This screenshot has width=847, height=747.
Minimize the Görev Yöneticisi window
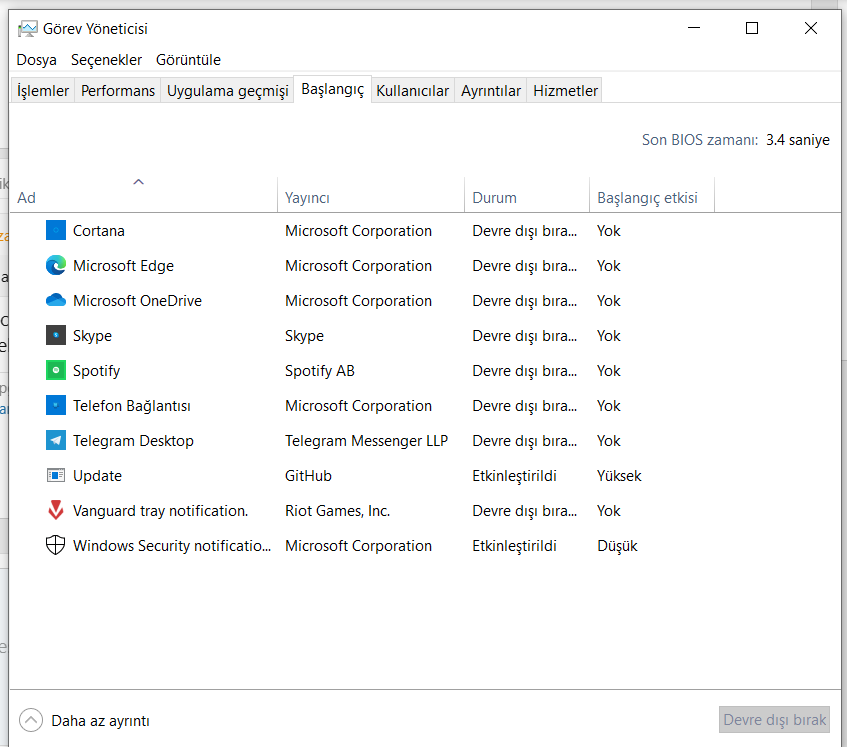pyautogui.click(x=694, y=28)
